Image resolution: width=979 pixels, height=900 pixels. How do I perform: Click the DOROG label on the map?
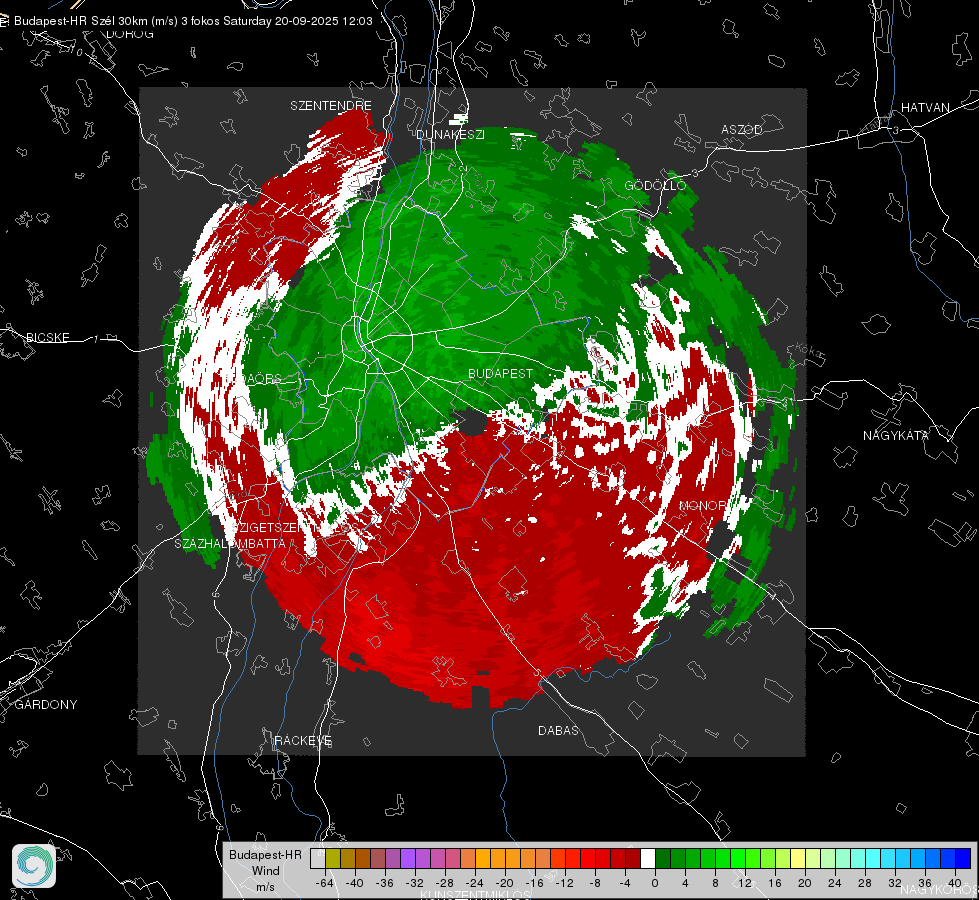[x=130, y=34]
